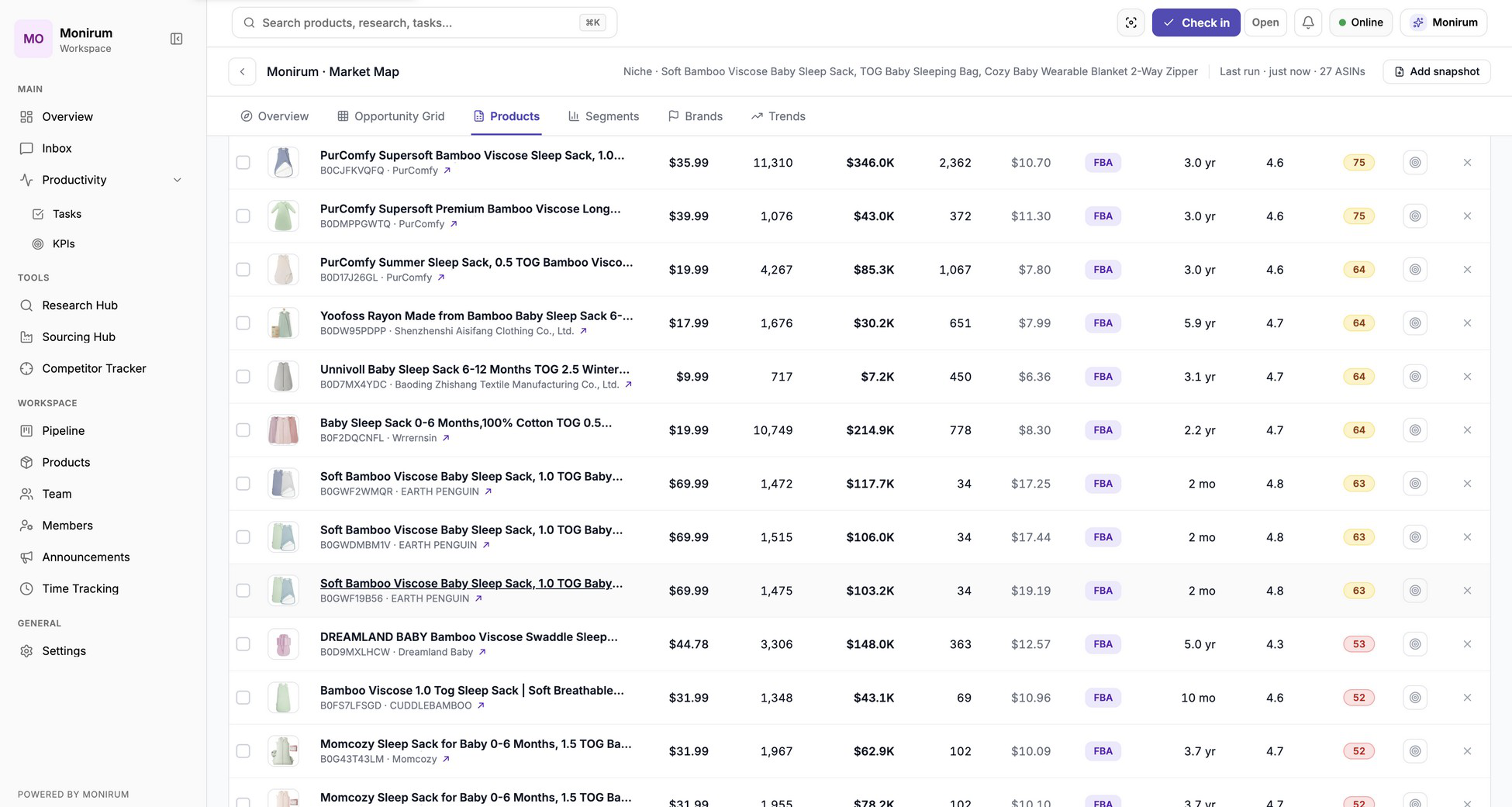The height and width of the screenshot is (807, 1512).
Task: Open the Monirum account menu top right
Action: [1443, 22]
